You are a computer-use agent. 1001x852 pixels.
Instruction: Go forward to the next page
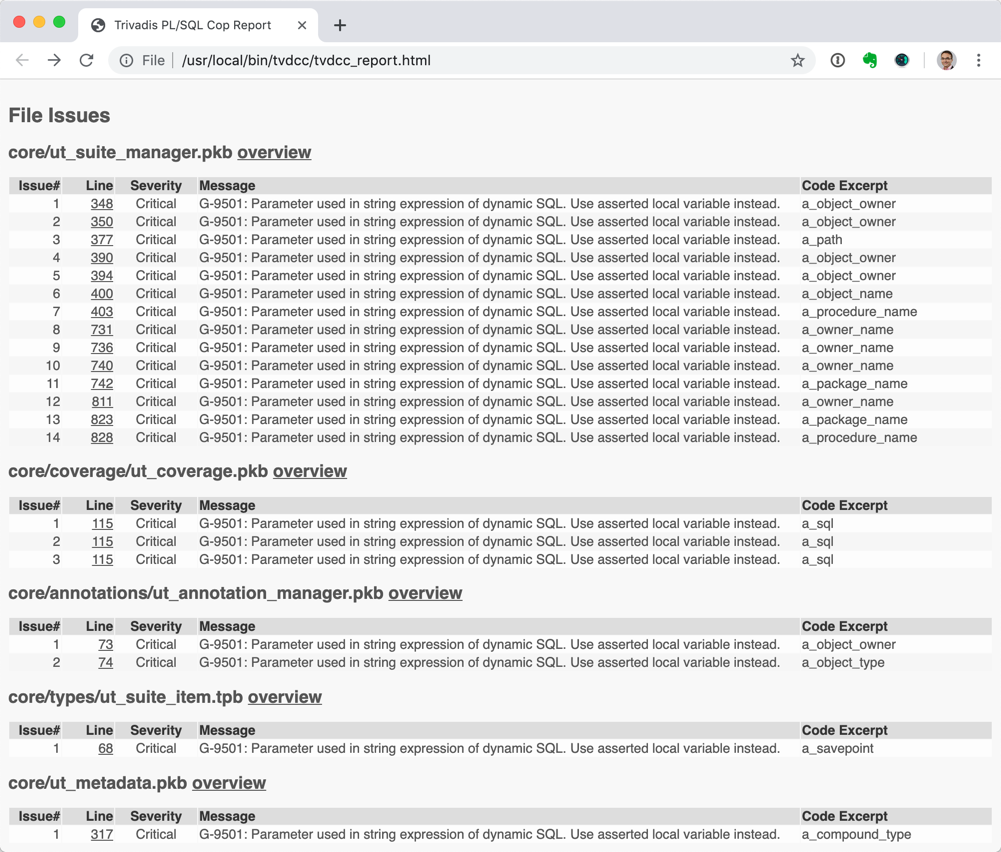(54, 61)
